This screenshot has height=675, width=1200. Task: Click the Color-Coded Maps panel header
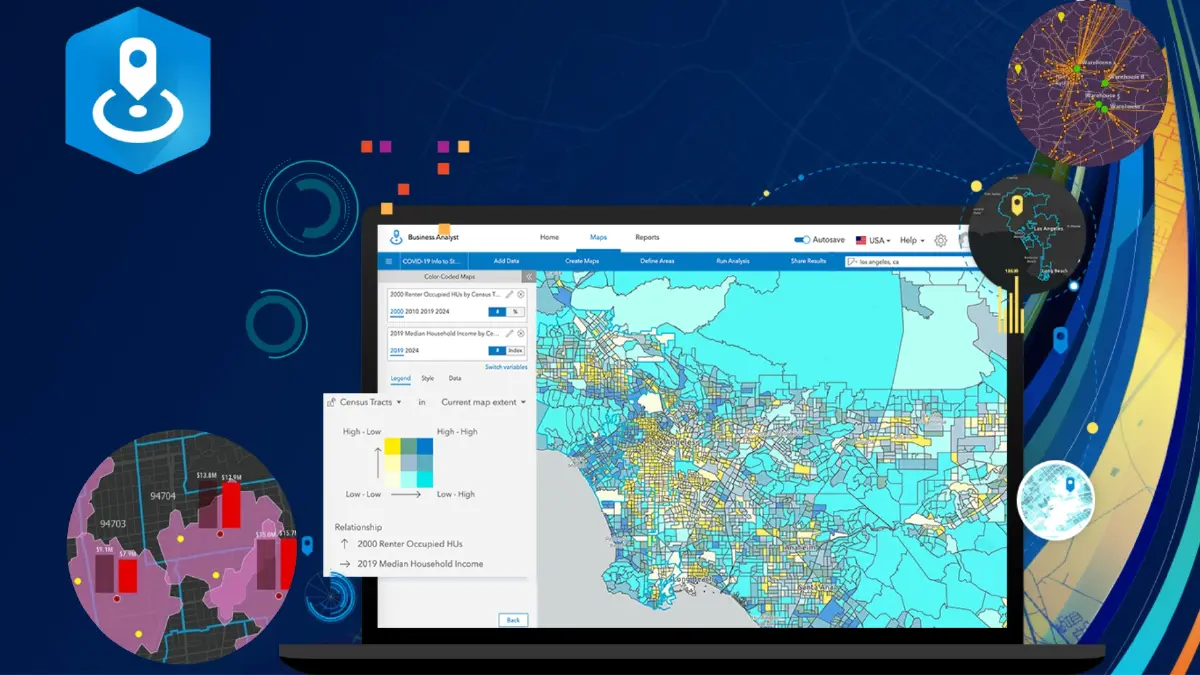449,276
